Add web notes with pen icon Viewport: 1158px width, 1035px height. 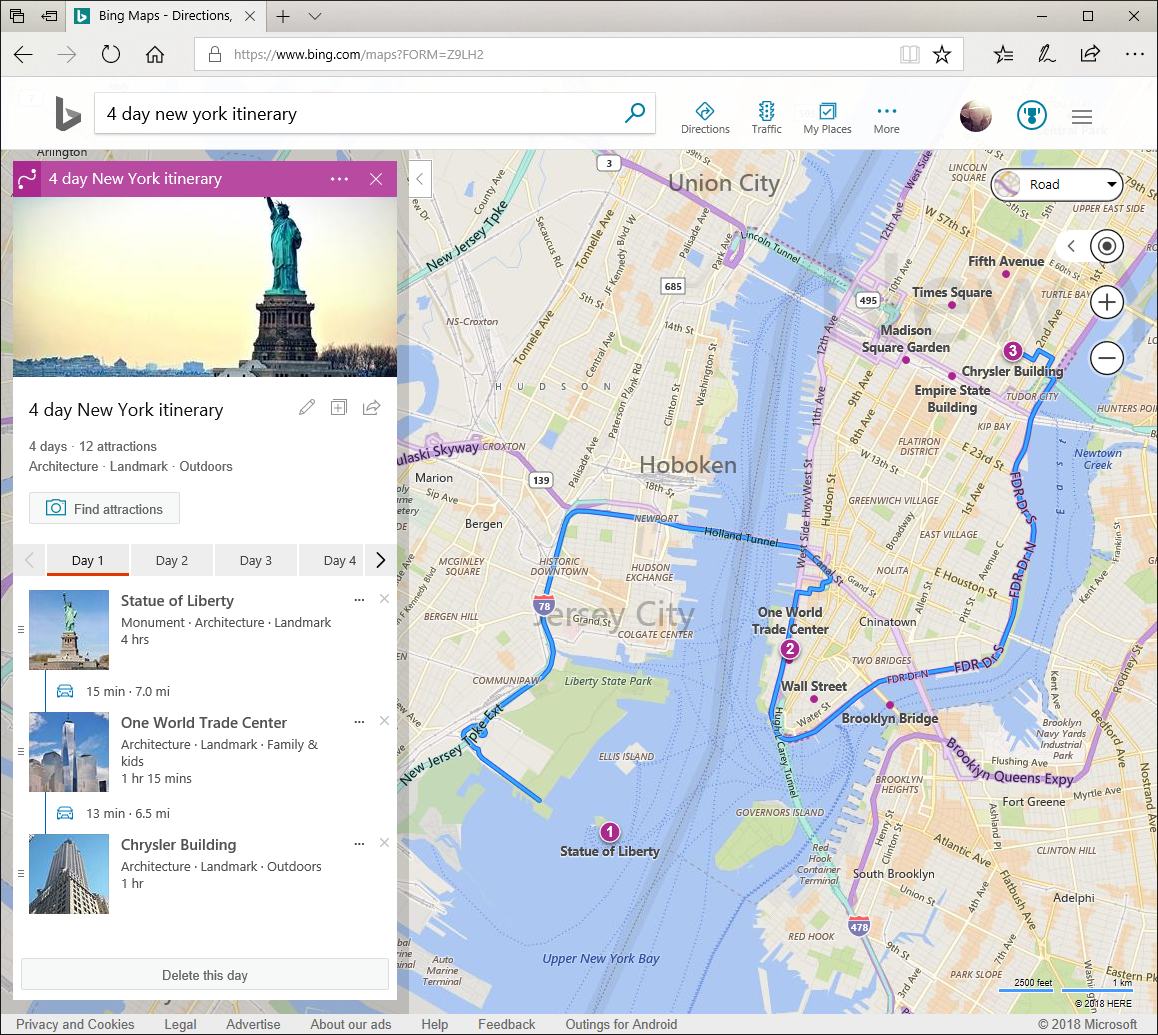1046,54
